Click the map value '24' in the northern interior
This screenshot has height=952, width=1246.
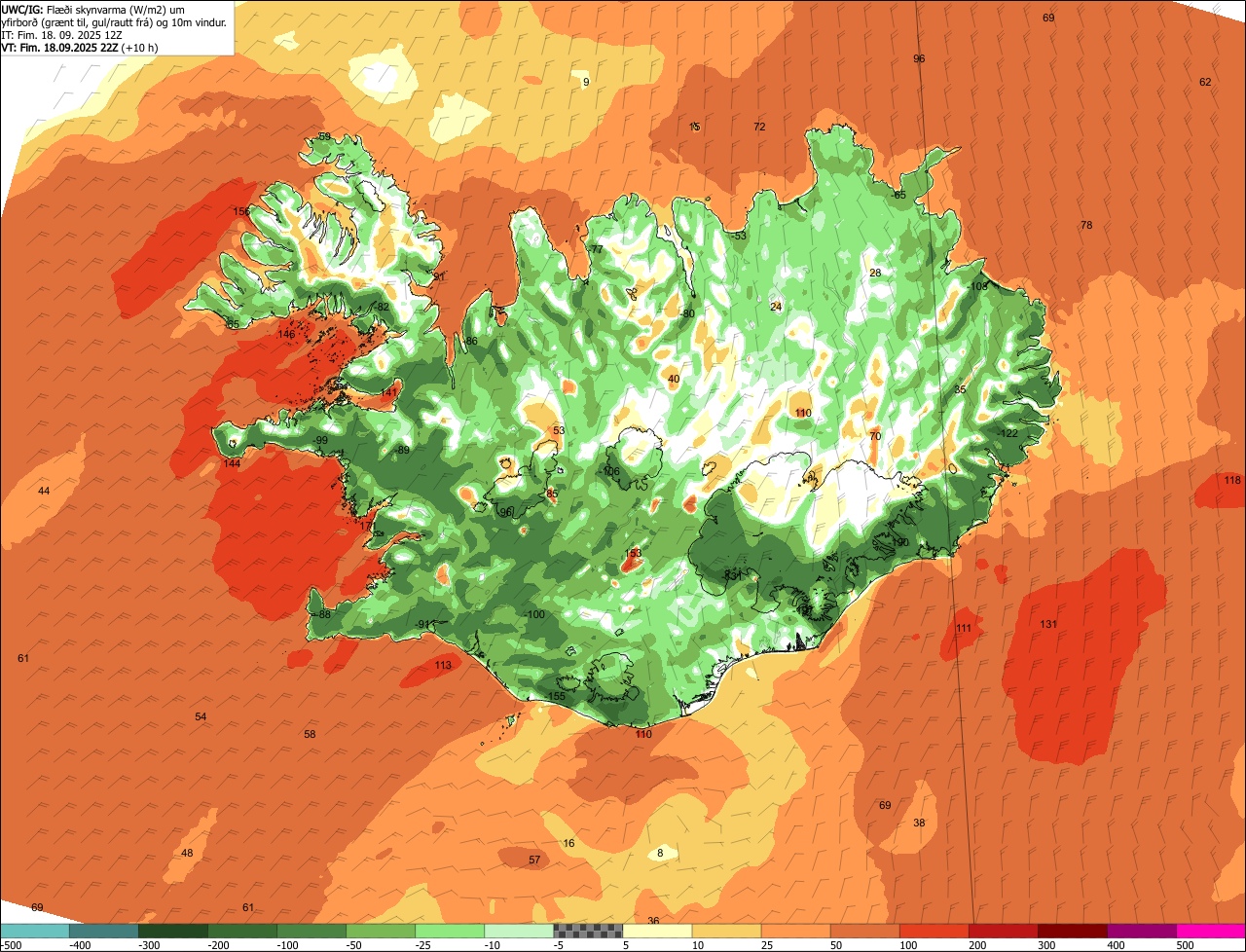tap(776, 308)
